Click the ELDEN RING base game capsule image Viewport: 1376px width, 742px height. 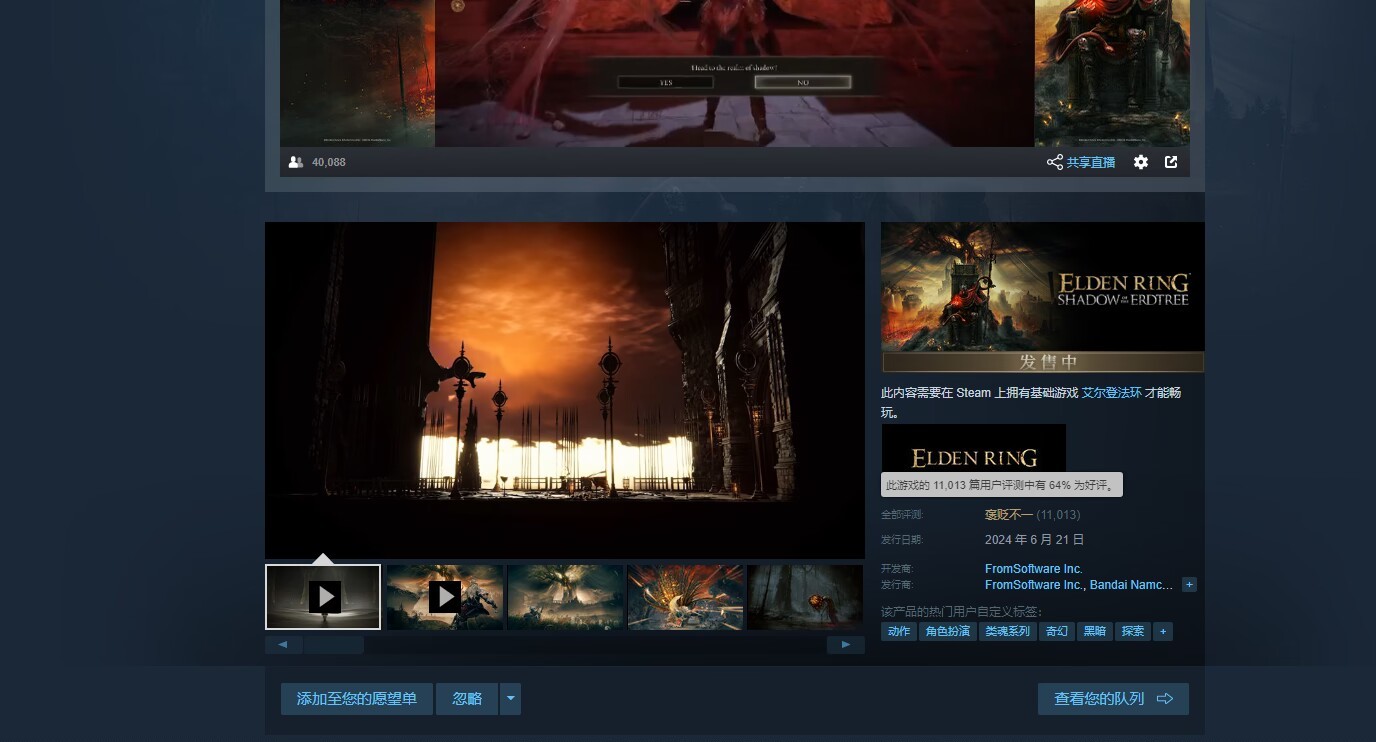coord(974,448)
